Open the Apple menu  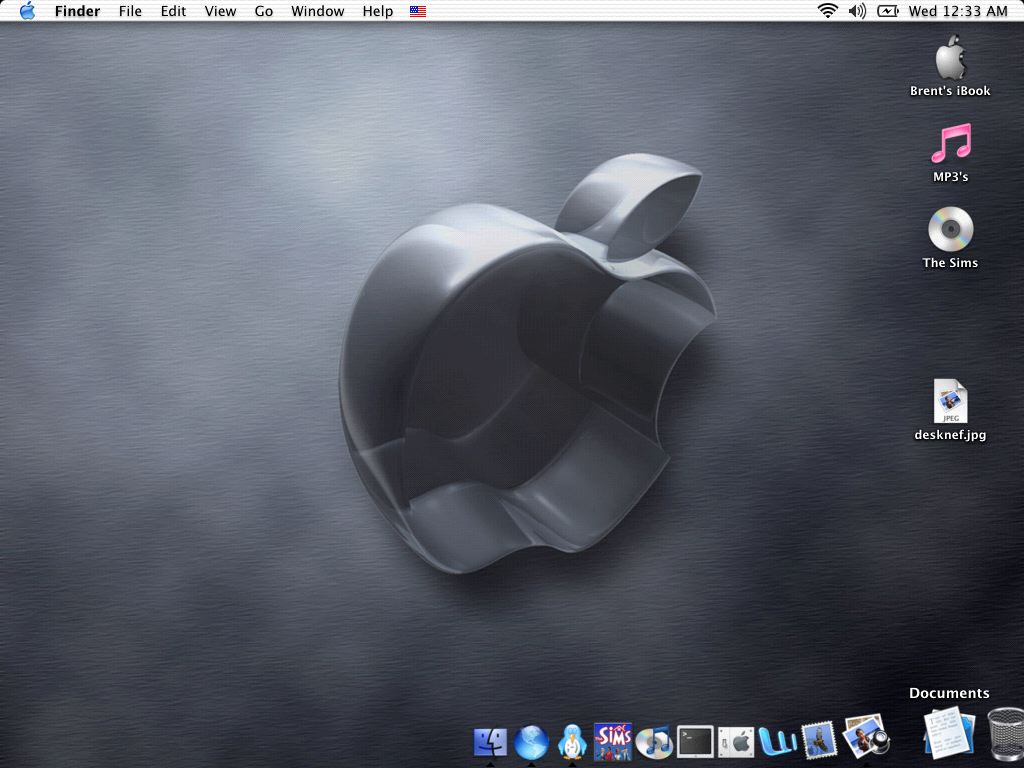point(27,11)
